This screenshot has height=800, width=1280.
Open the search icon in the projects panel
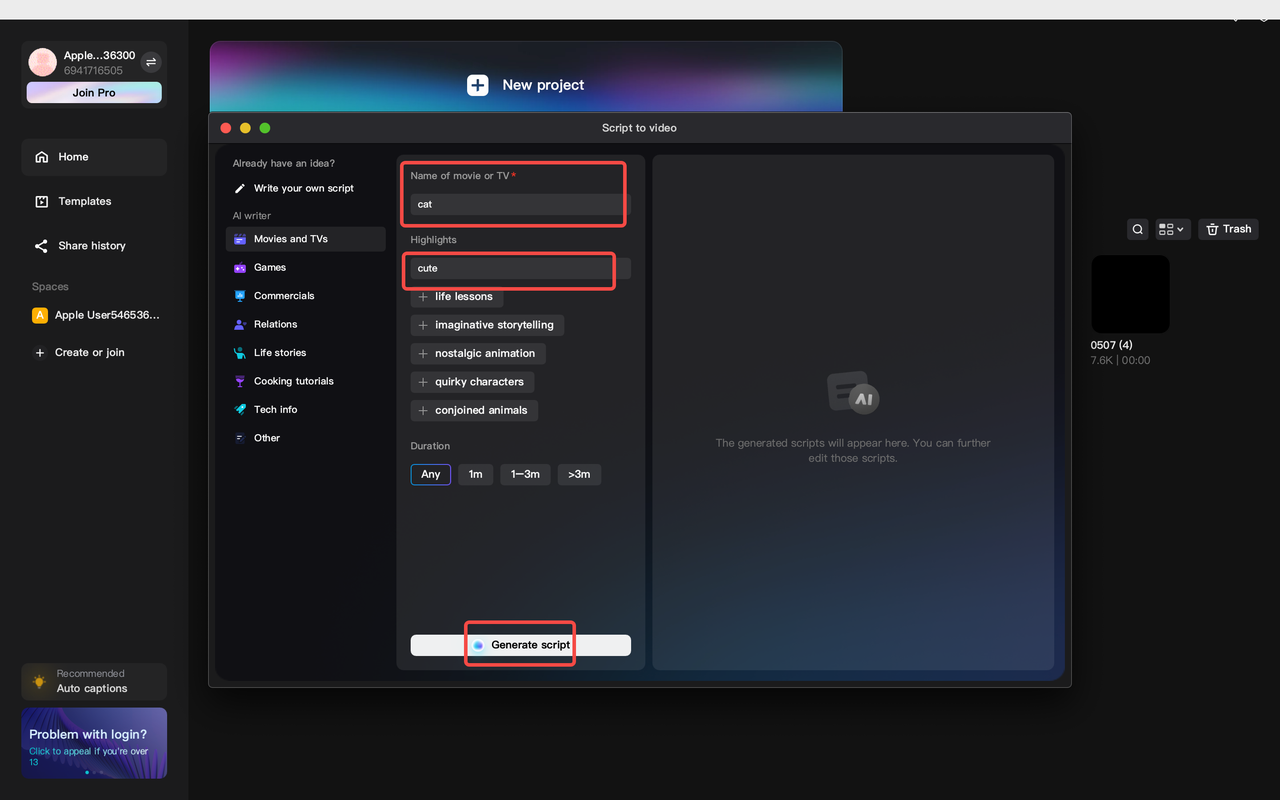1137,229
